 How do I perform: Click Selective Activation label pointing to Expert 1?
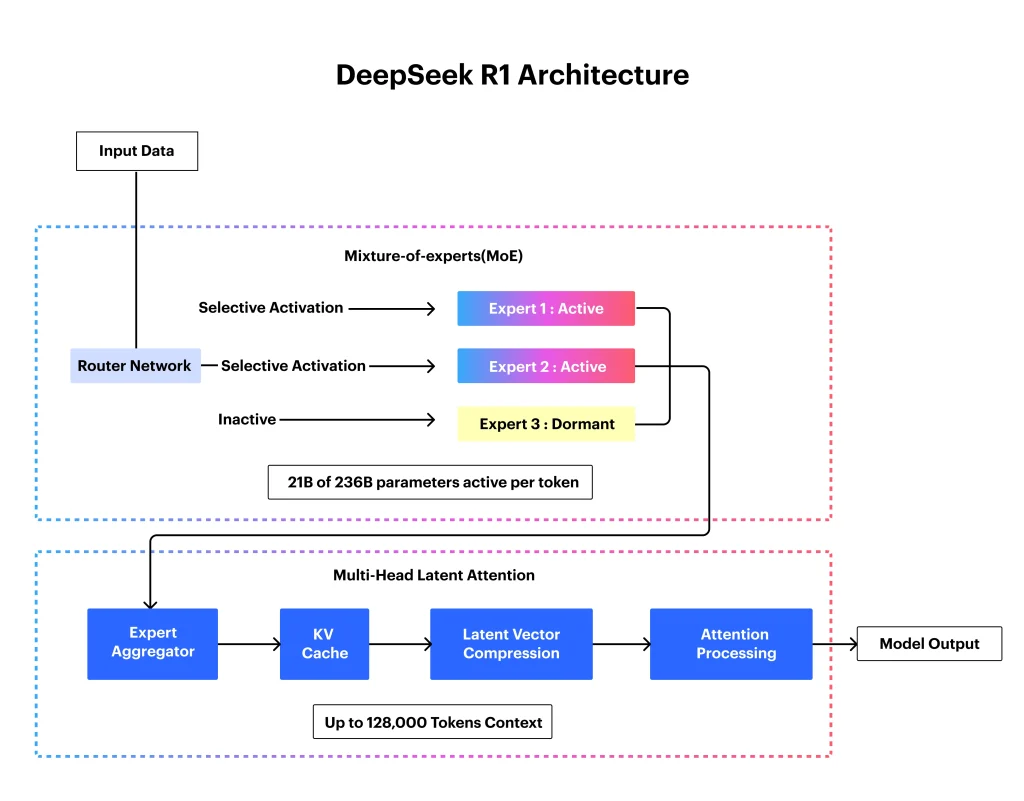tap(271, 308)
